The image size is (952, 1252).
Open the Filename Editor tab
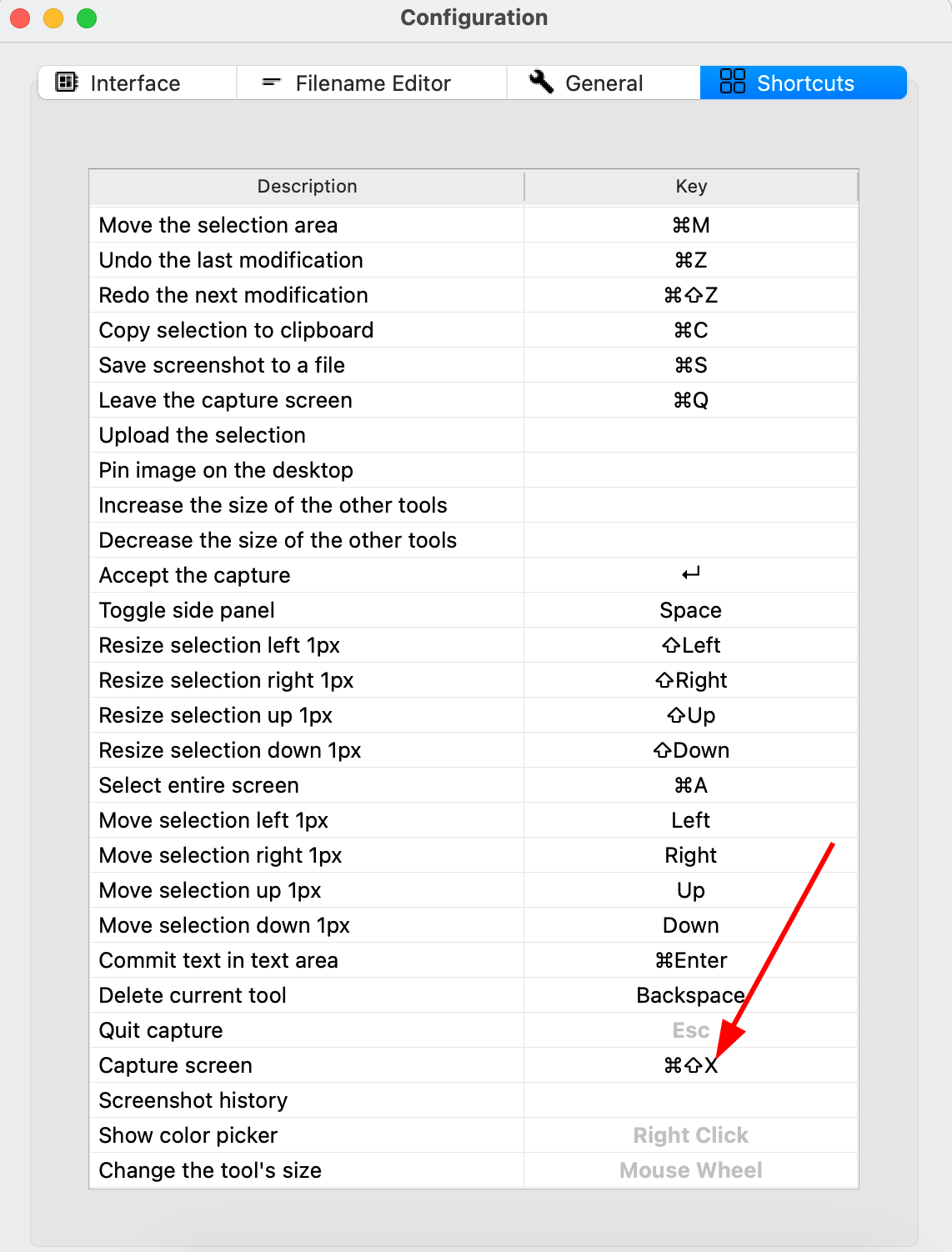click(x=373, y=83)
